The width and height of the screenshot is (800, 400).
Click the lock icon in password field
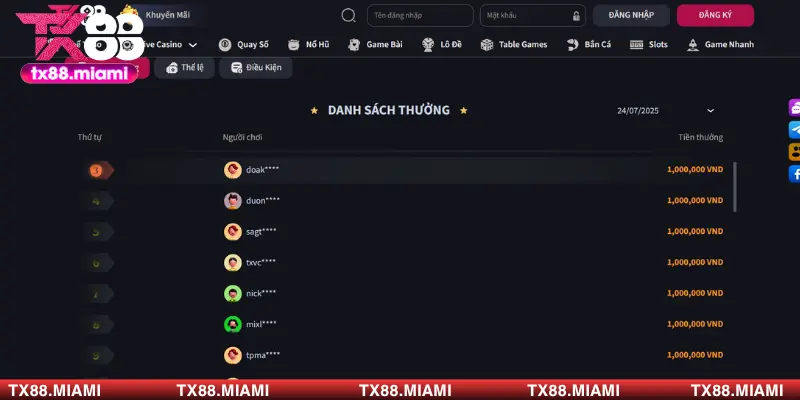coord(576,16)
